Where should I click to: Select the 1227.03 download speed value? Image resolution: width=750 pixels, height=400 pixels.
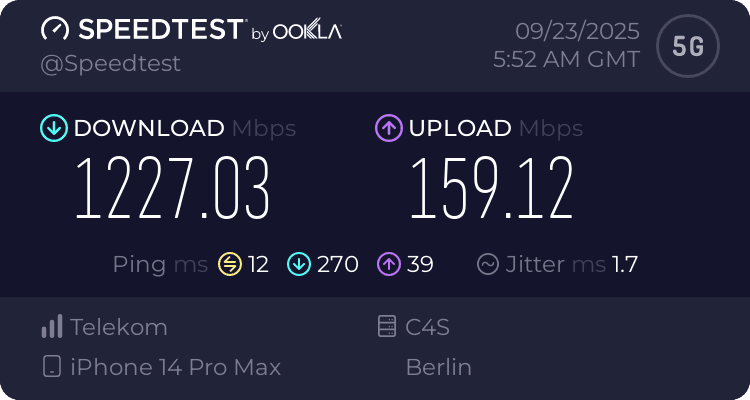[173, 190]
